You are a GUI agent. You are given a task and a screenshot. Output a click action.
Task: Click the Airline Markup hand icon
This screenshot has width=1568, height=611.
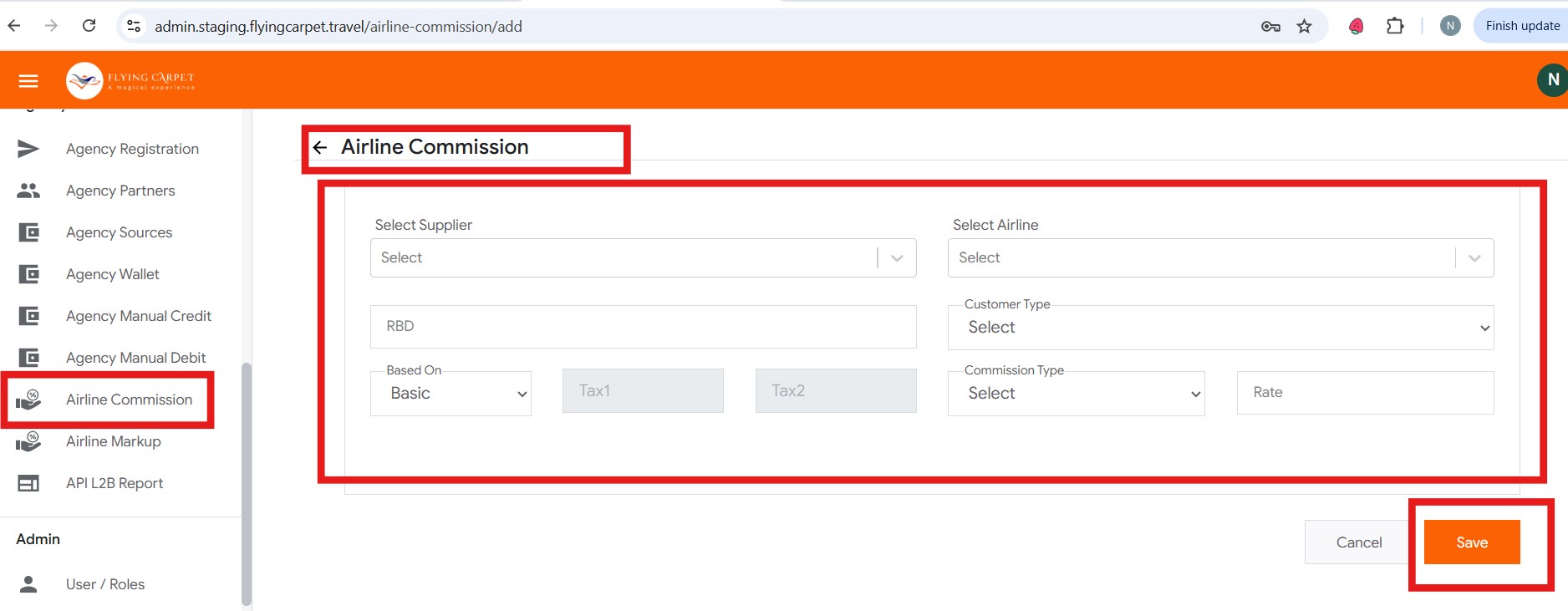point(28,441)
